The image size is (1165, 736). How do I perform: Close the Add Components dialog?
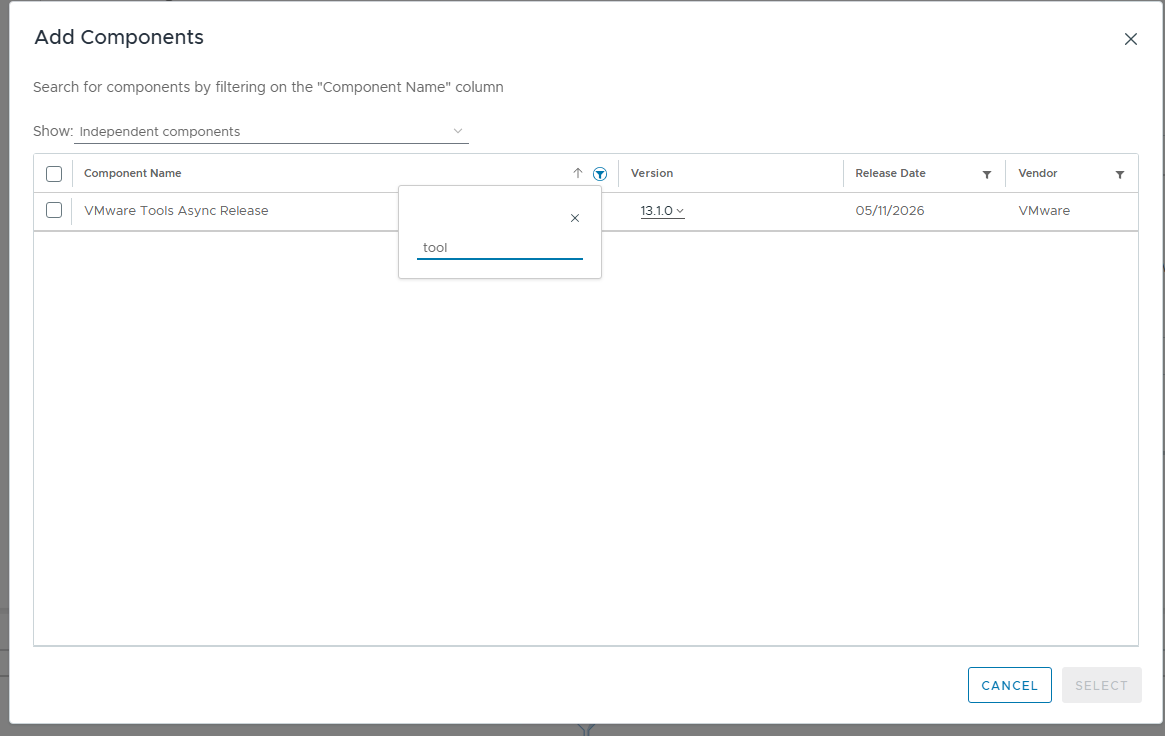tap(1130, 39)
